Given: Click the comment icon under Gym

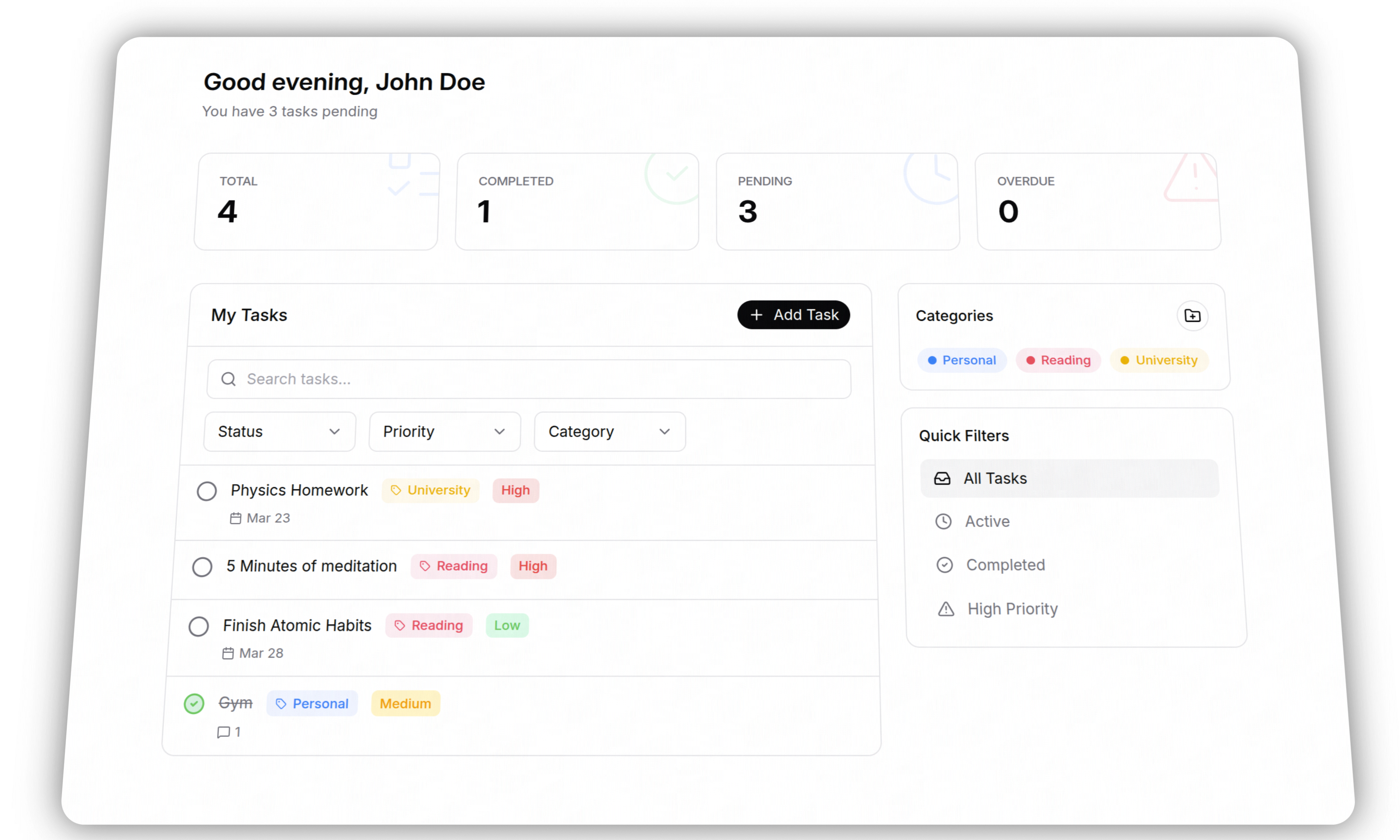Looking at the screenshot, I should [x=223, y=732].
